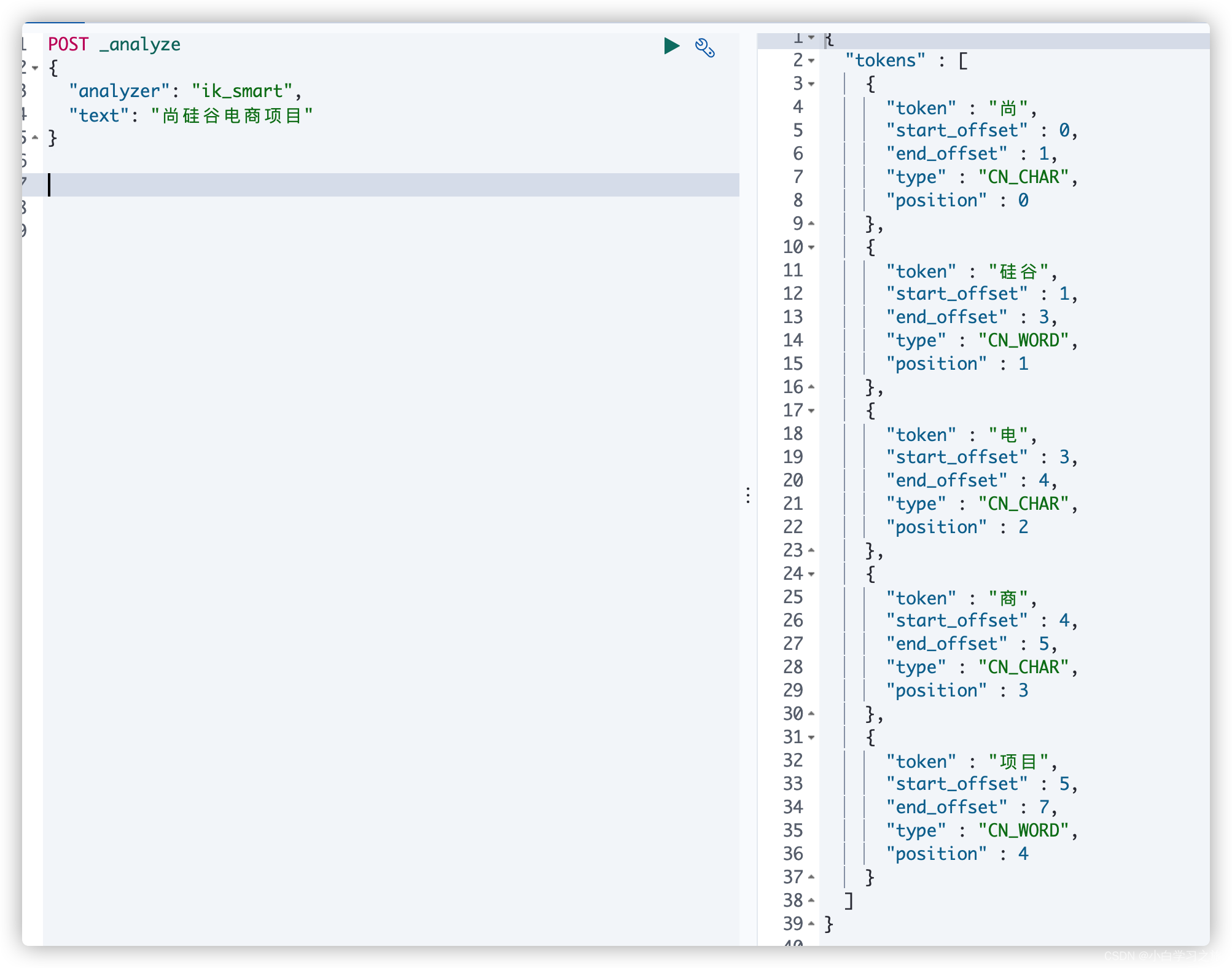Viewport: 1232px width, 968px height.
Task: Click the closing fold arrow on response line 16
Action: click(x=811, y=388)
